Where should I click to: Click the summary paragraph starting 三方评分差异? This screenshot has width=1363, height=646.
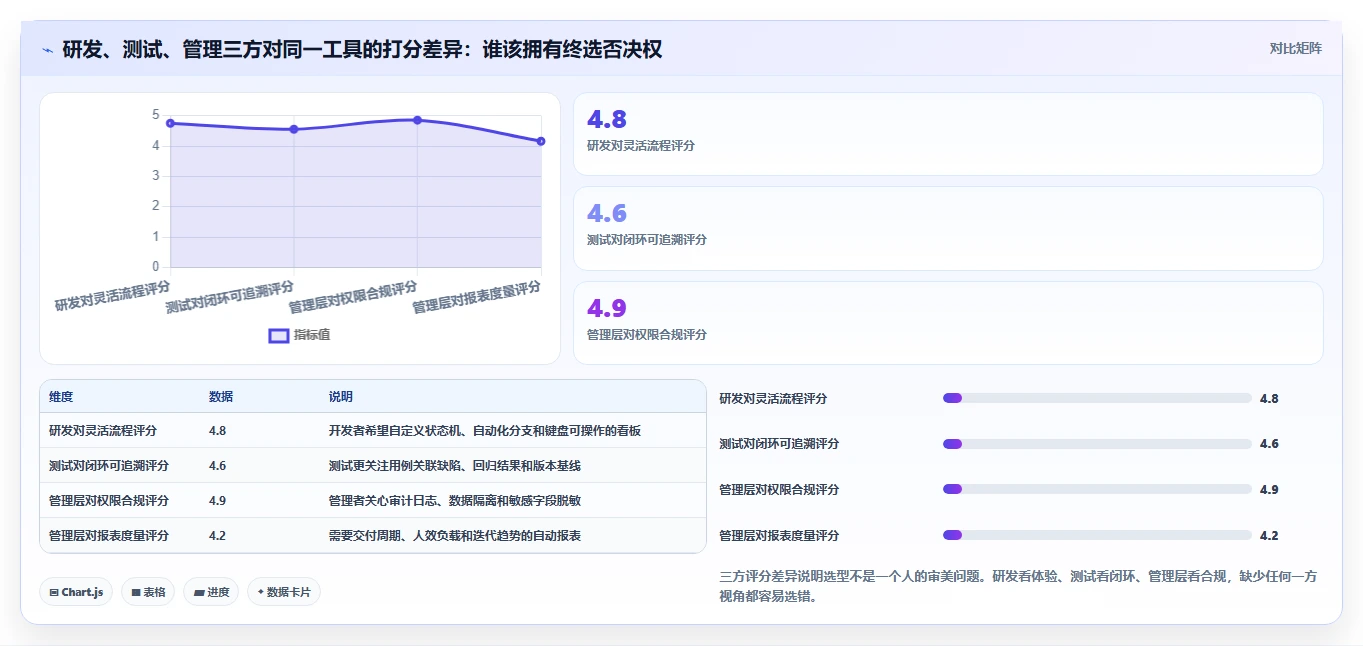point(1017,587)
